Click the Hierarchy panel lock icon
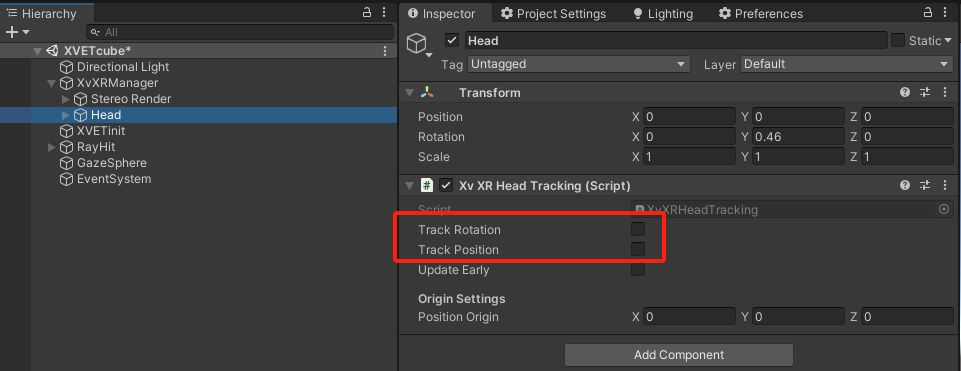Screen dimensions: 961x371 point(367,12)
